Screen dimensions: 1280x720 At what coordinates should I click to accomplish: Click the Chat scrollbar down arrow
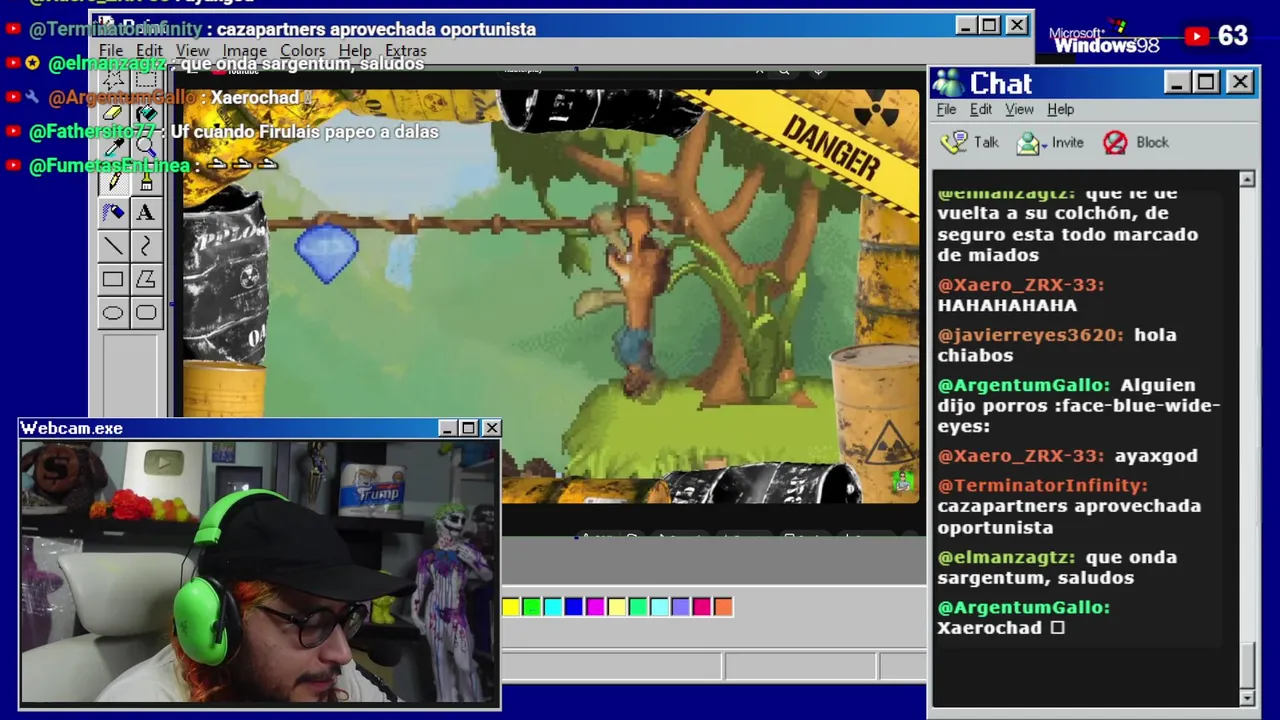[x=1247, y=697]
